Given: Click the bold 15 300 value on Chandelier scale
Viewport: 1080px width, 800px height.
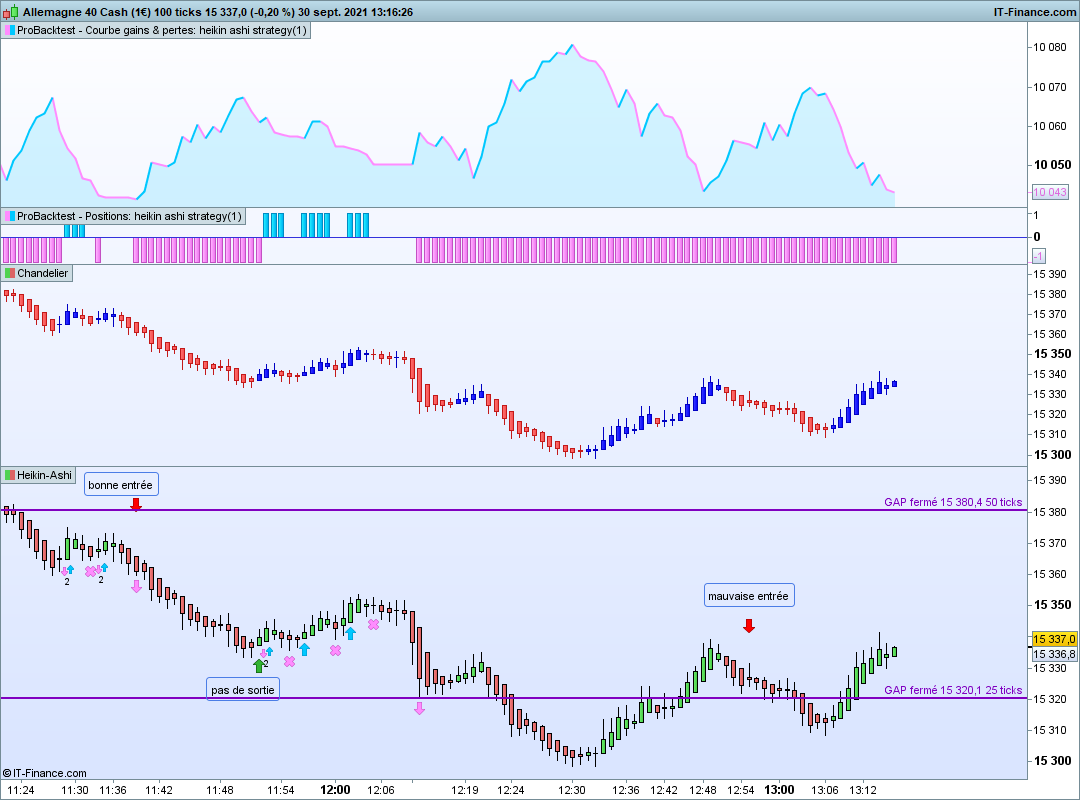Looking at the screenshot, I should pos(1052,455).
